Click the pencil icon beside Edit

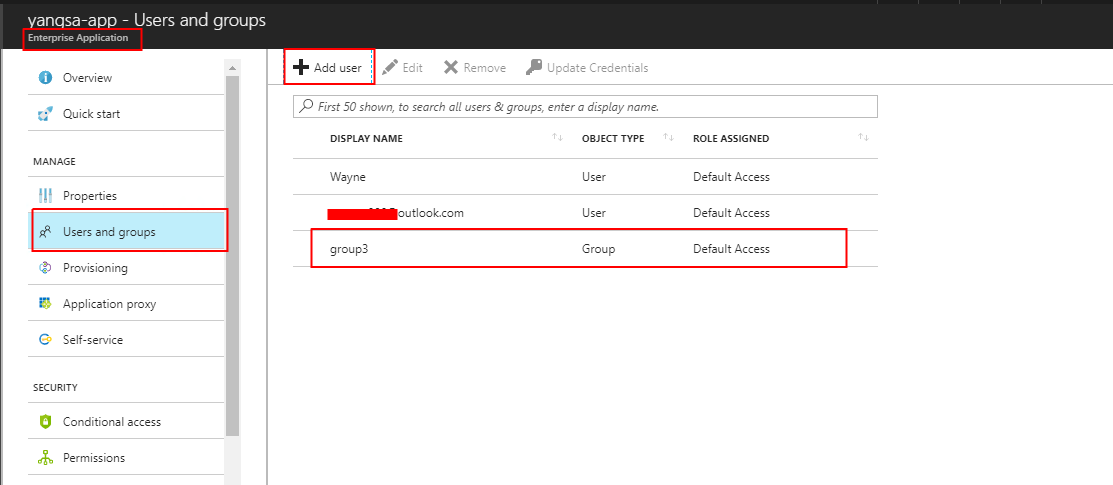390,67
